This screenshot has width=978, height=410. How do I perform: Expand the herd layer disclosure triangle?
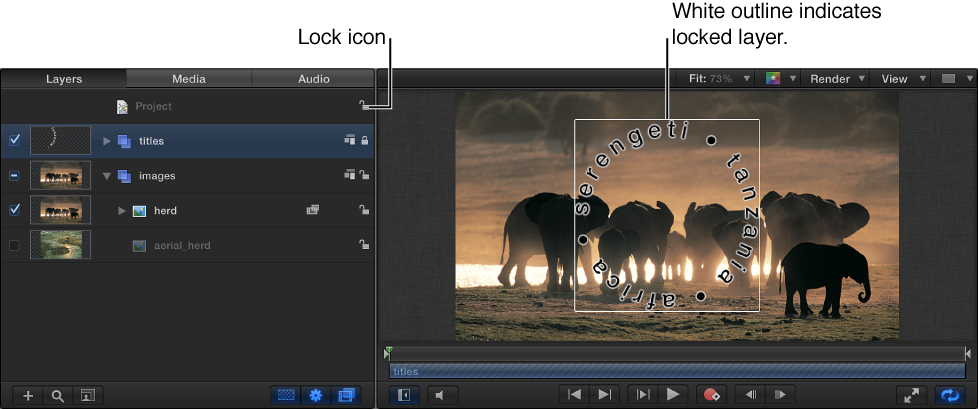[122, 210]
